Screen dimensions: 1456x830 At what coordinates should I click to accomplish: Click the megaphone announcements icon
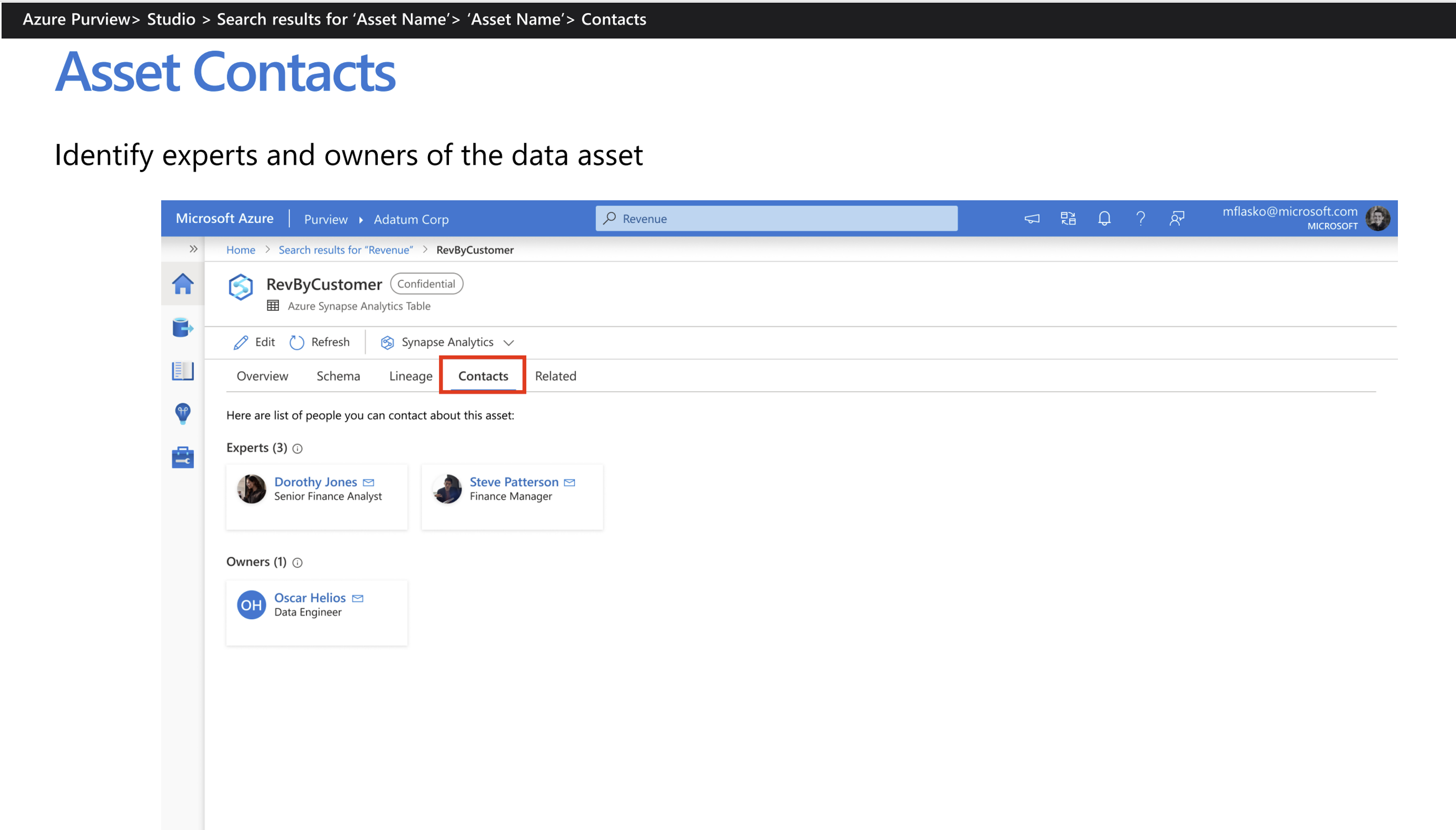tap(1032, 218)
